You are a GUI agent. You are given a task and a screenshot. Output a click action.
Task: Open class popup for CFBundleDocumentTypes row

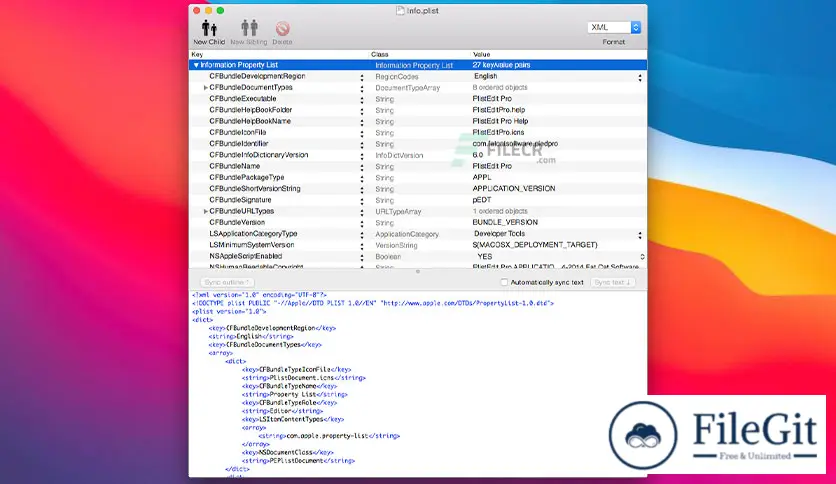[x=362, y=88]
